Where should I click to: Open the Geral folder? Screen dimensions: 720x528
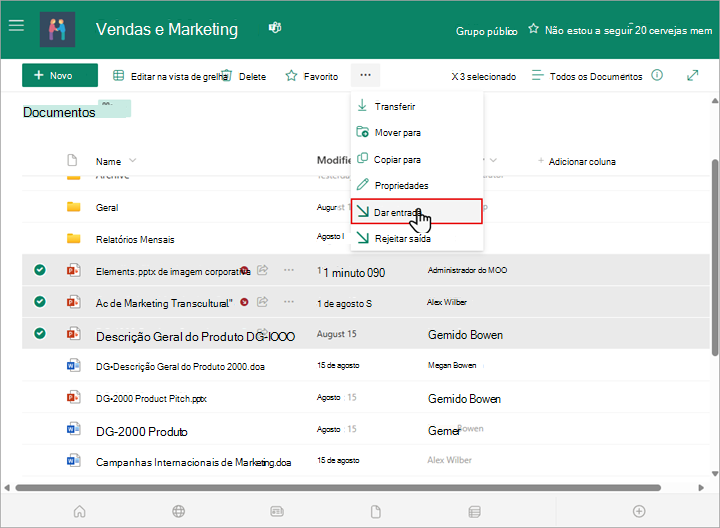(x=107, y=208)
